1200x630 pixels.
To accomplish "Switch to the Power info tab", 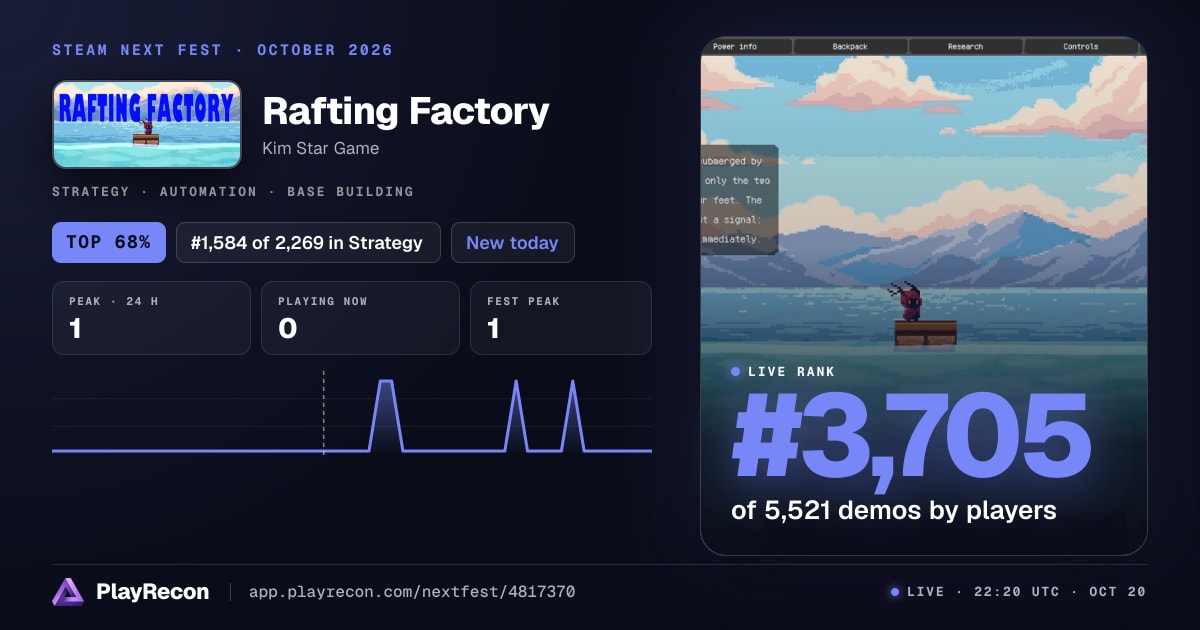I will pyautogui.click(x=735, y=46).
